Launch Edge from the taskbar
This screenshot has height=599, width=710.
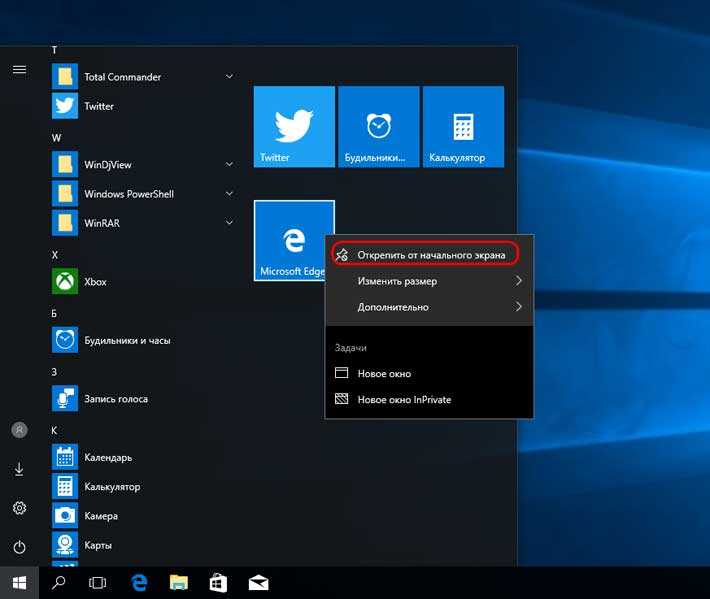pos(139,583)
